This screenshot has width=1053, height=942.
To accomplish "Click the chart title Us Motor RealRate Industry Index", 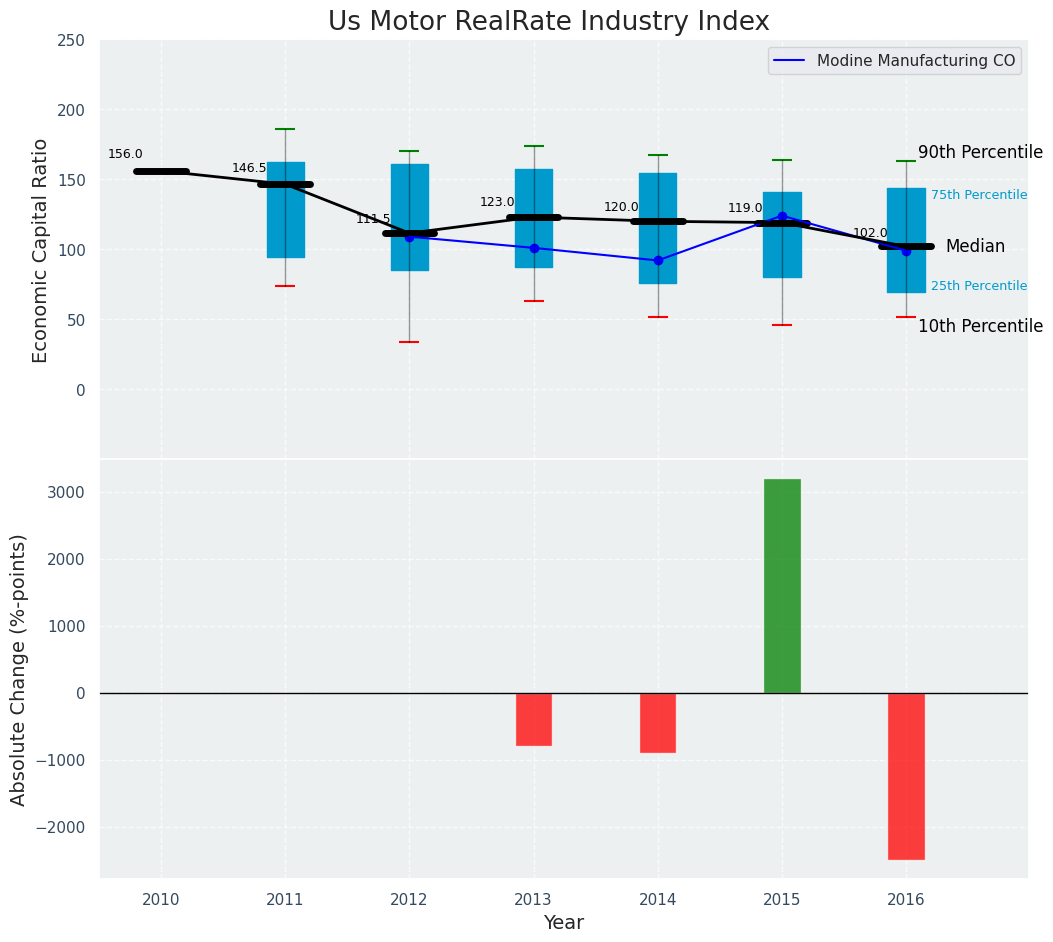I will [x=548, y=22].
